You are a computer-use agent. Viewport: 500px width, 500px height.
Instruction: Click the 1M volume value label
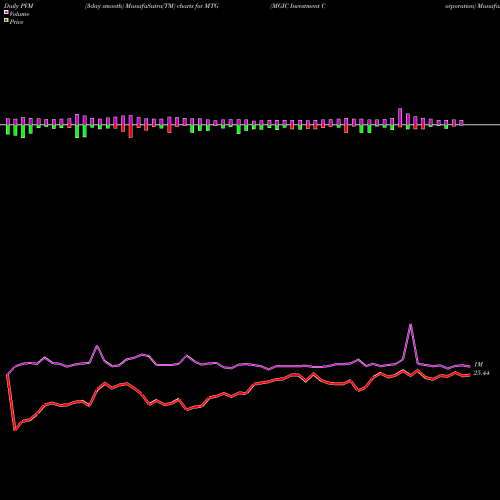tap(478, 365)
